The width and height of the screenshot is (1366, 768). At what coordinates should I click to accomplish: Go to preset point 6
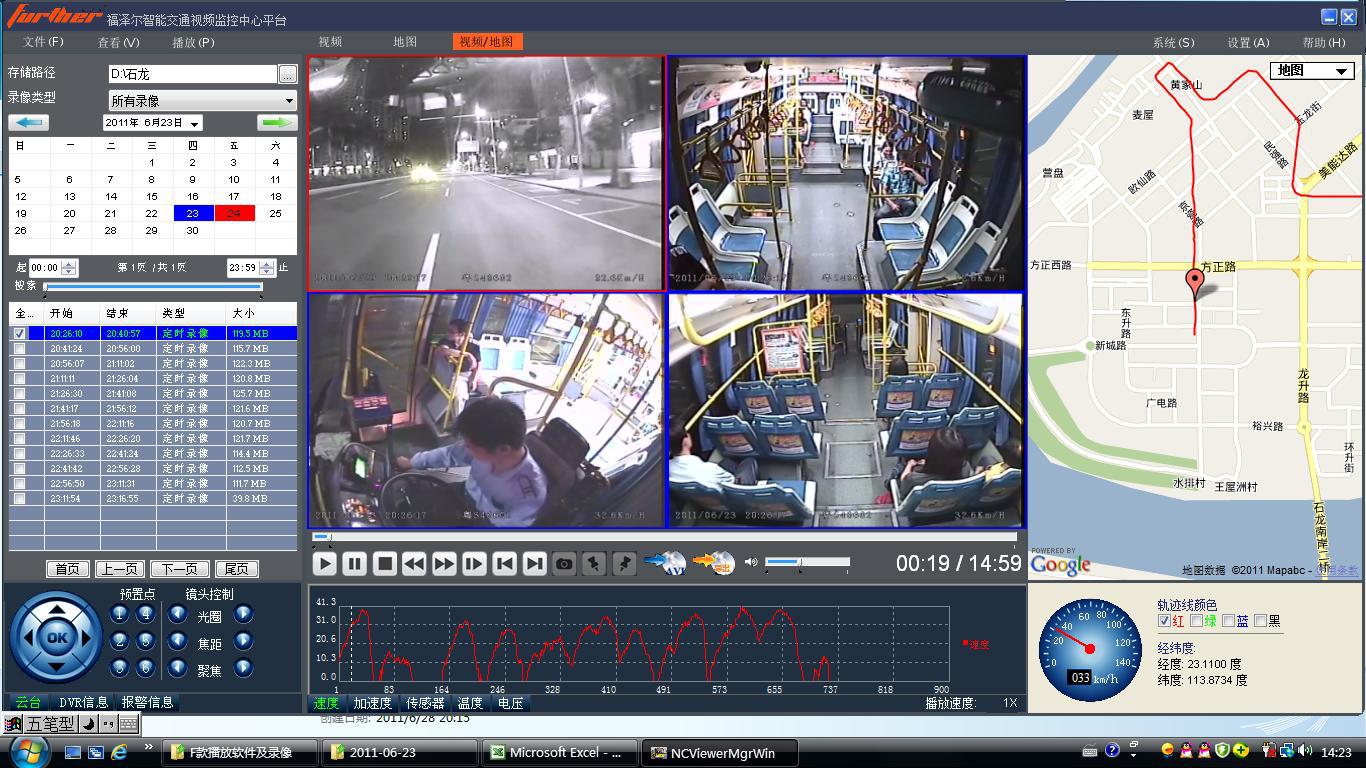click(x=146, y=668)
